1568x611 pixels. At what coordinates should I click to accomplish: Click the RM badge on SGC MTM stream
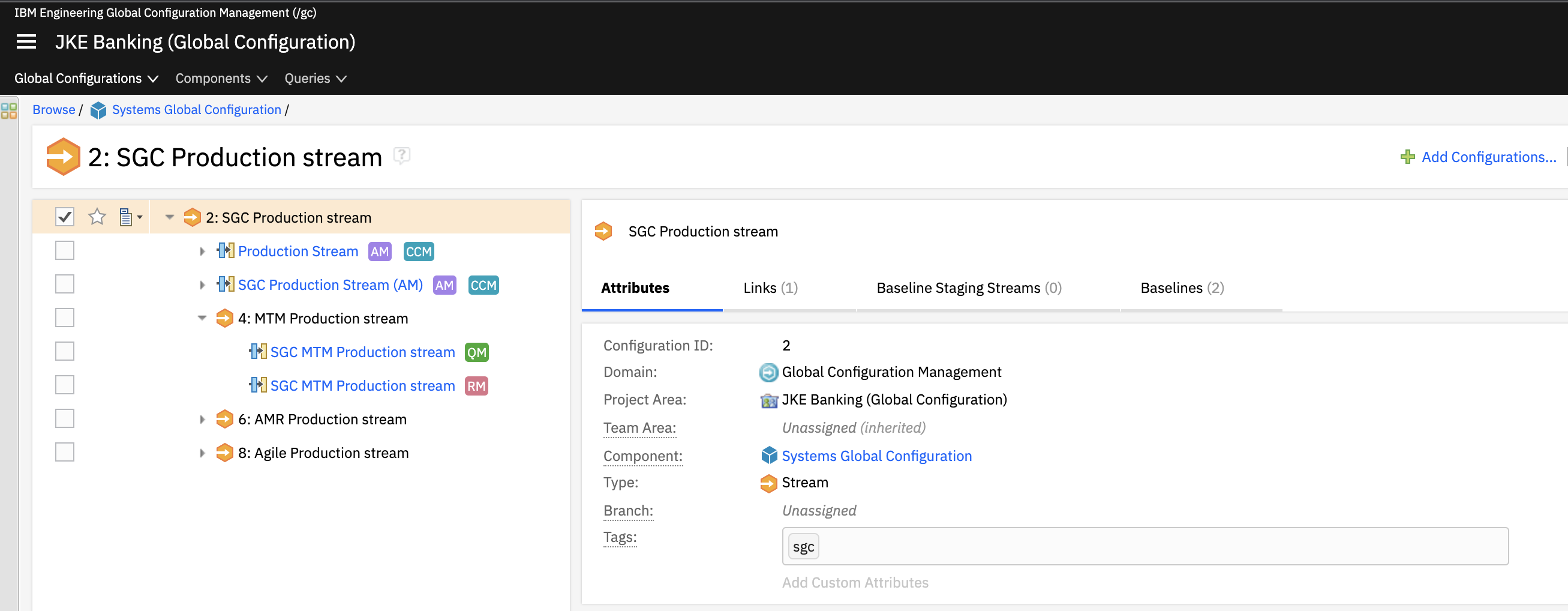click(476, 385)
